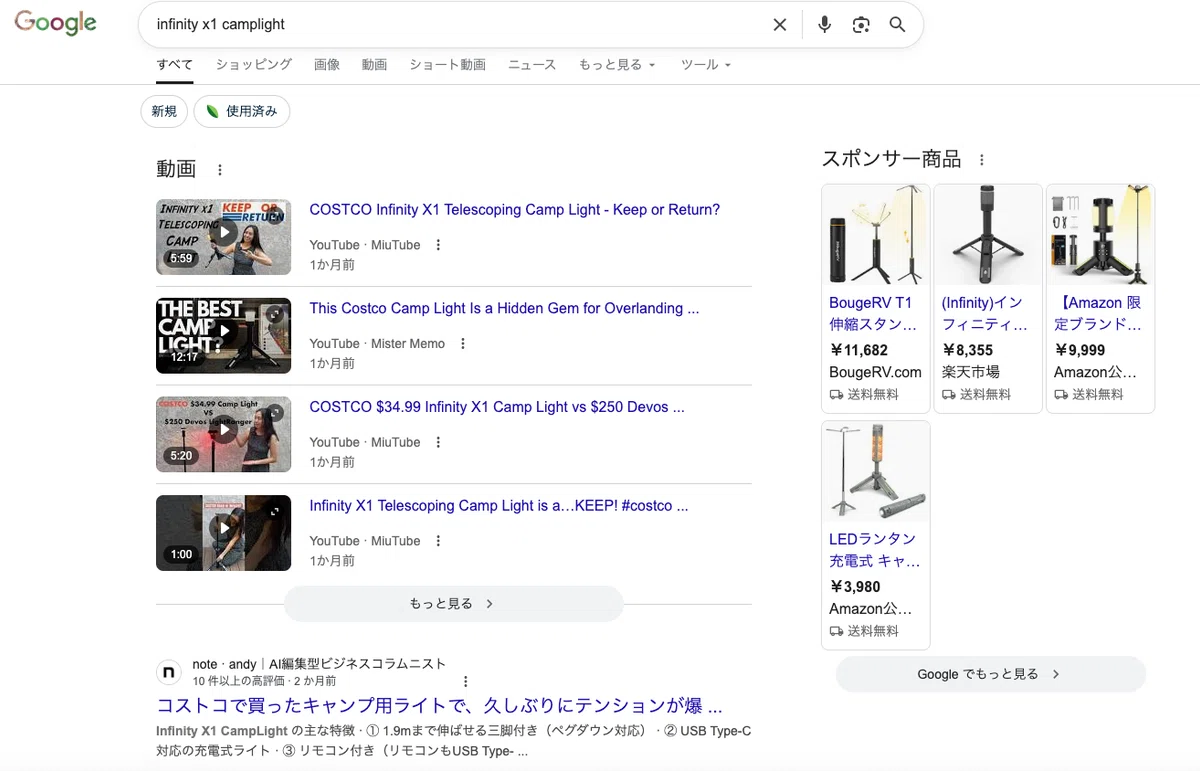Open Infinity X1 Telescoping Camp Light is a…KEEP! link
This screenshot has height=771, width=1200.
(499, 506)
